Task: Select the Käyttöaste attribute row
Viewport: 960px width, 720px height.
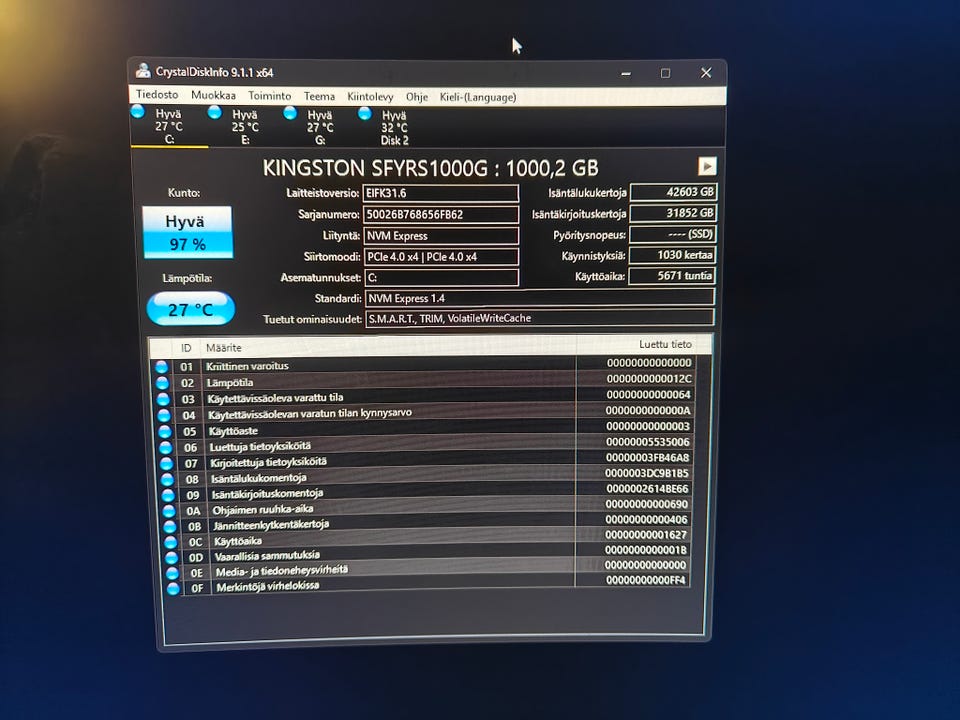Action: click(425, 429)
